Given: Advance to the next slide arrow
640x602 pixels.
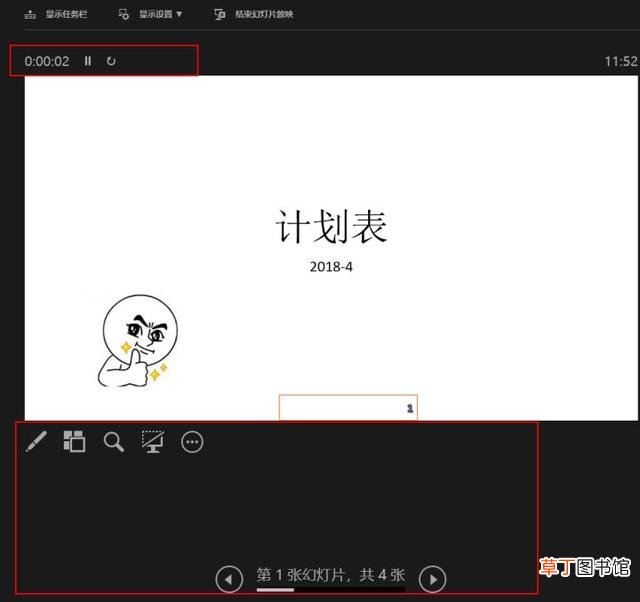Looking at the screenshot, I should pyautogui.click(x=433, y=579).
